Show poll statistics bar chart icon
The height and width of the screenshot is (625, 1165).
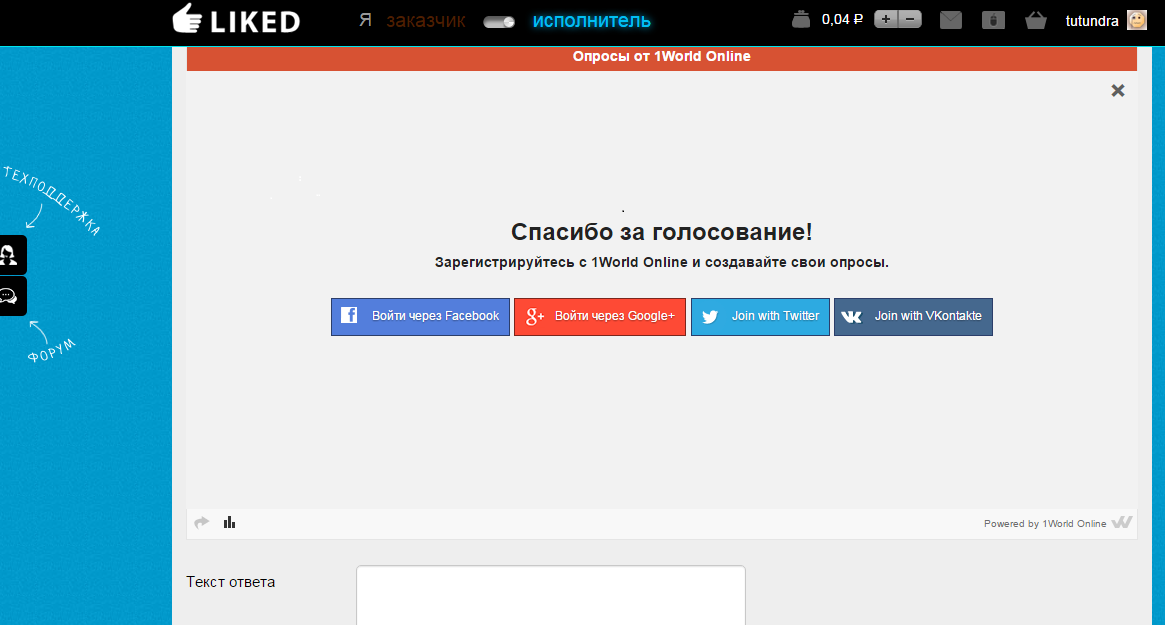pos(230,522)
